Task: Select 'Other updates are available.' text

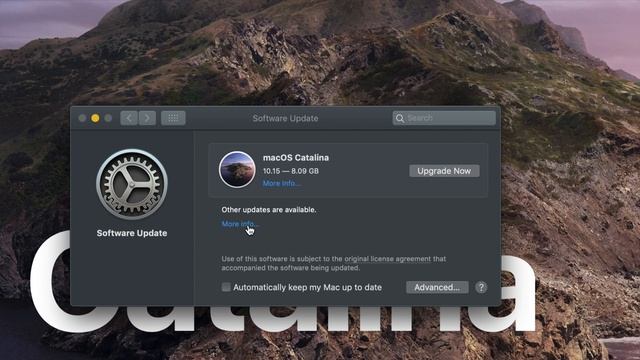Action: coord(269,209)
